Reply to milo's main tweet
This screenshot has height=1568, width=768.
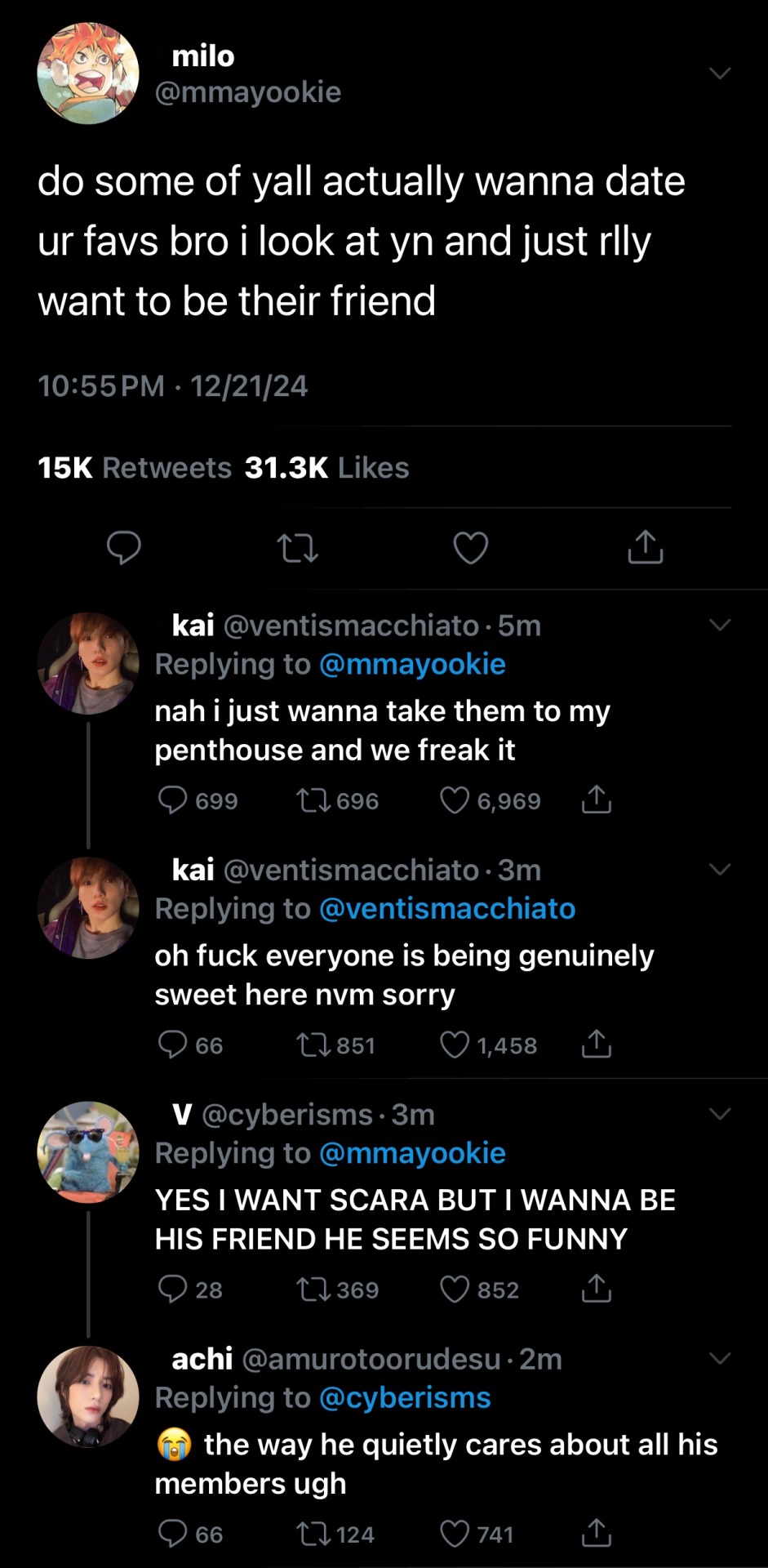pos(124,548)
